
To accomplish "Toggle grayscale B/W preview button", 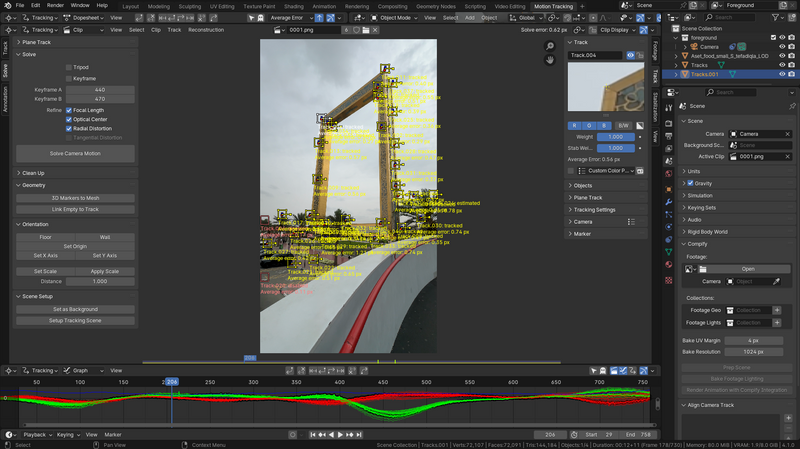I will point(624,125).
